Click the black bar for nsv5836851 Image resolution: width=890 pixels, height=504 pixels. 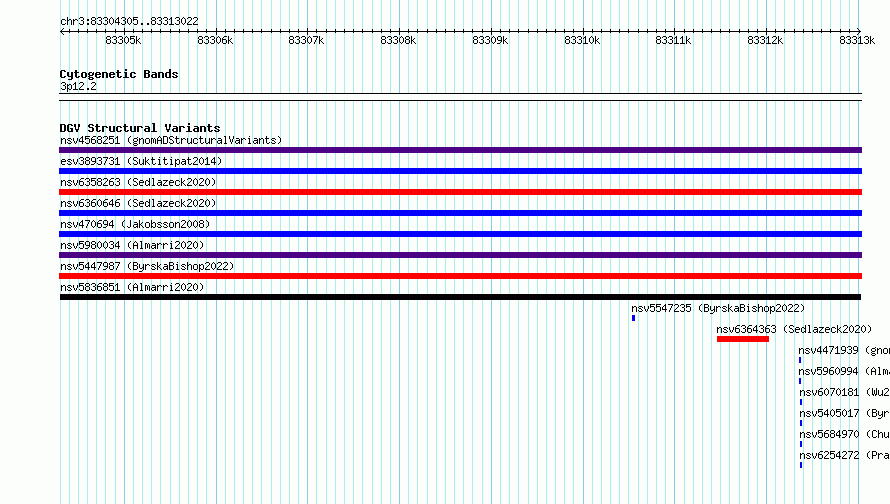click(460, 297)
